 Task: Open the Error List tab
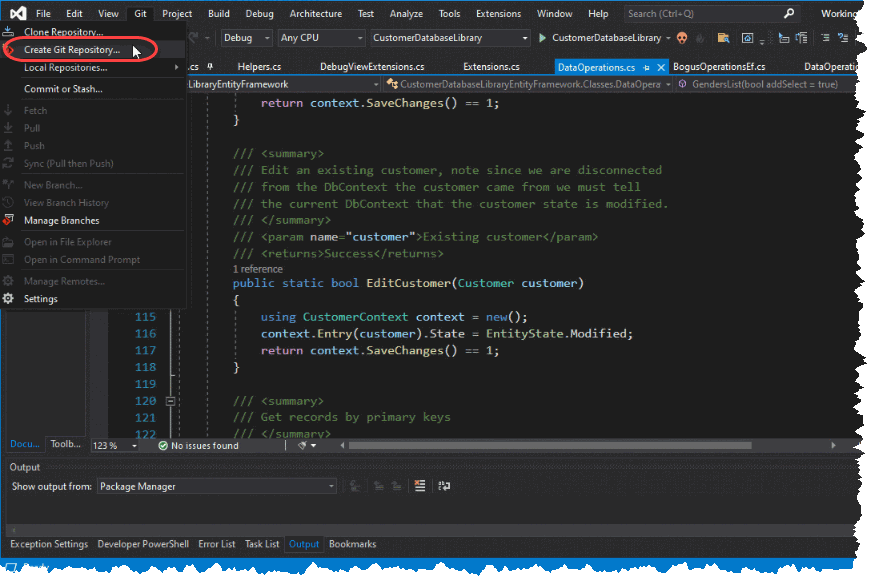(216, 544)
